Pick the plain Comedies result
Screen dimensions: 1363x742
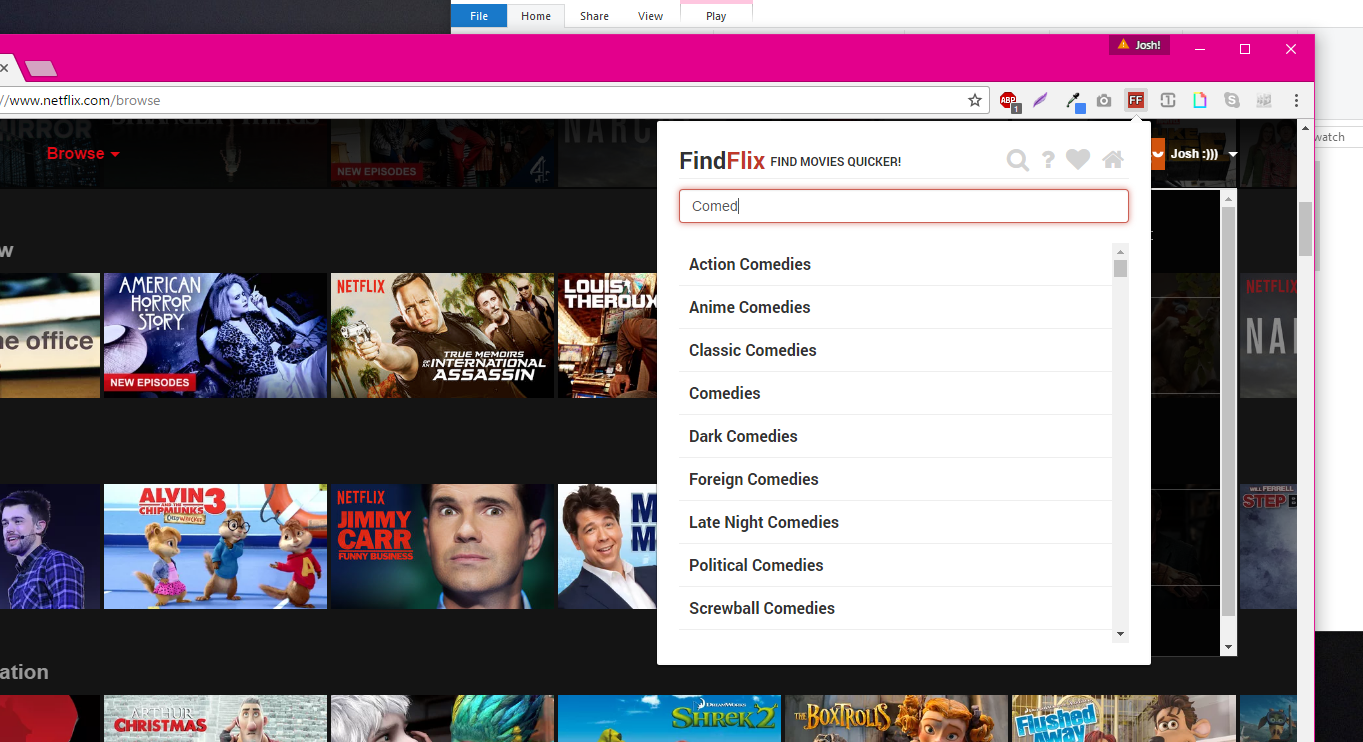point(895,393)
